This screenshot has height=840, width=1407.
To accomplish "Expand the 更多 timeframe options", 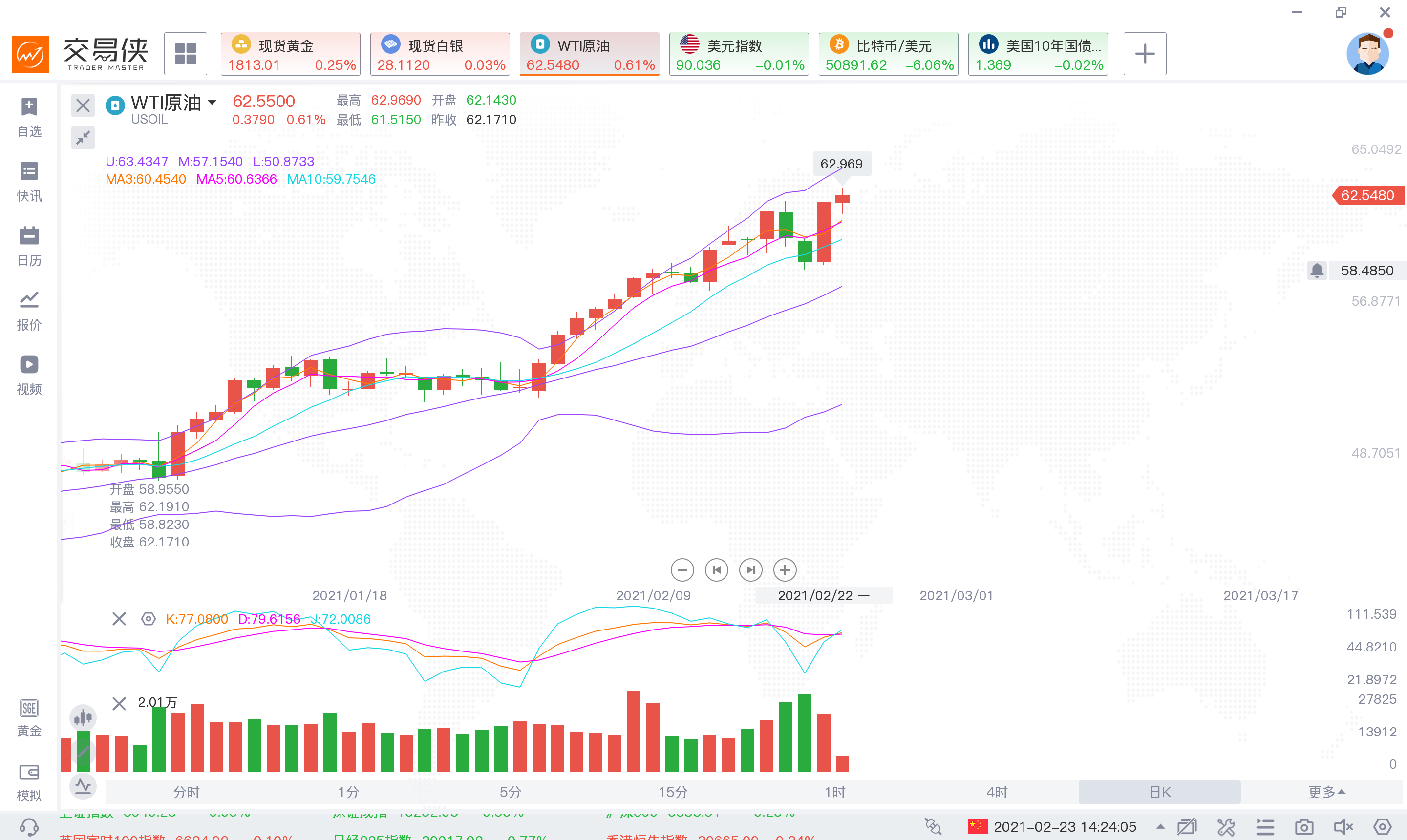I will pos(1325,792).
